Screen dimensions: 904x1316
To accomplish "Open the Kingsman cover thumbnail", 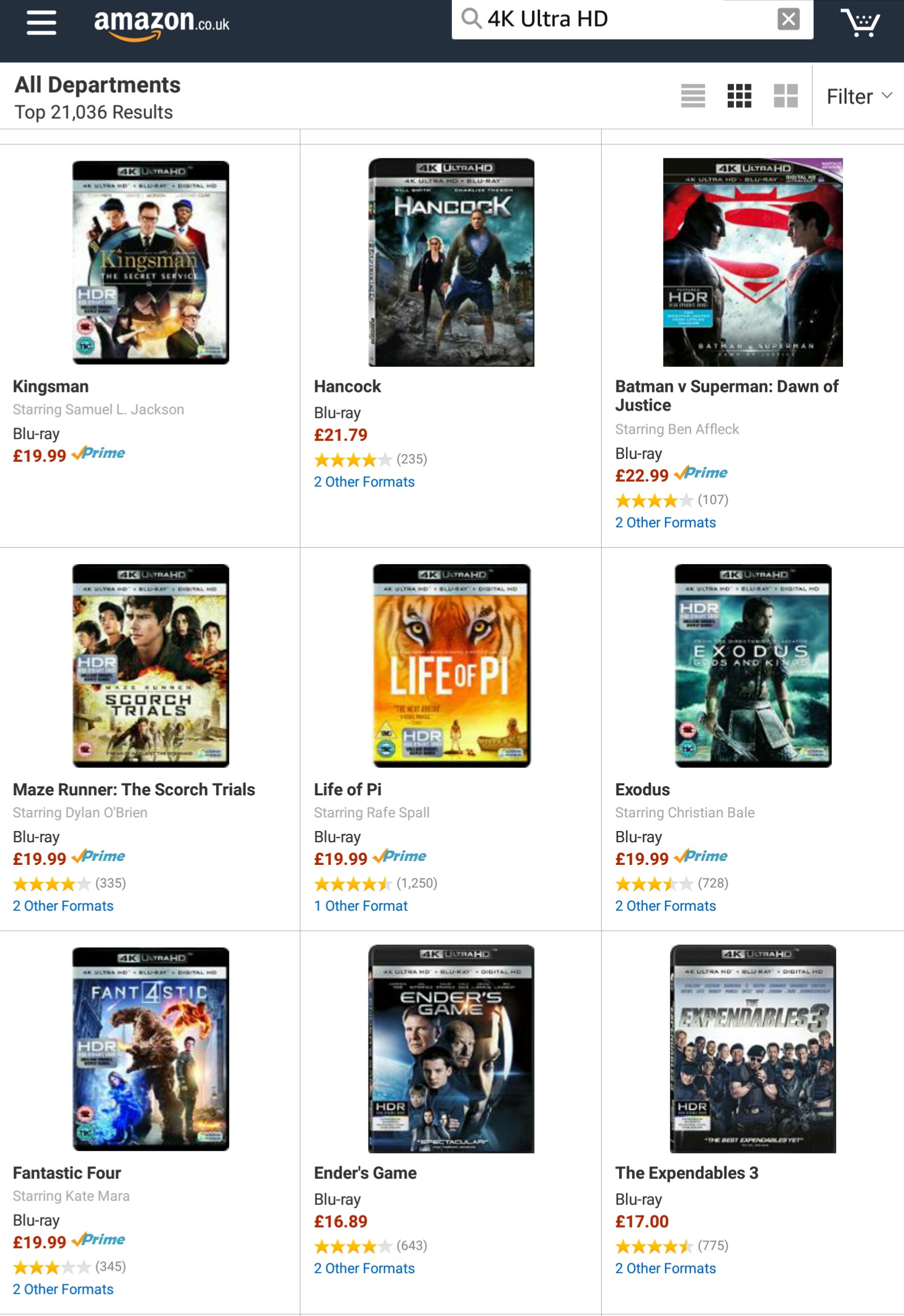I will [x=151, y=262].
